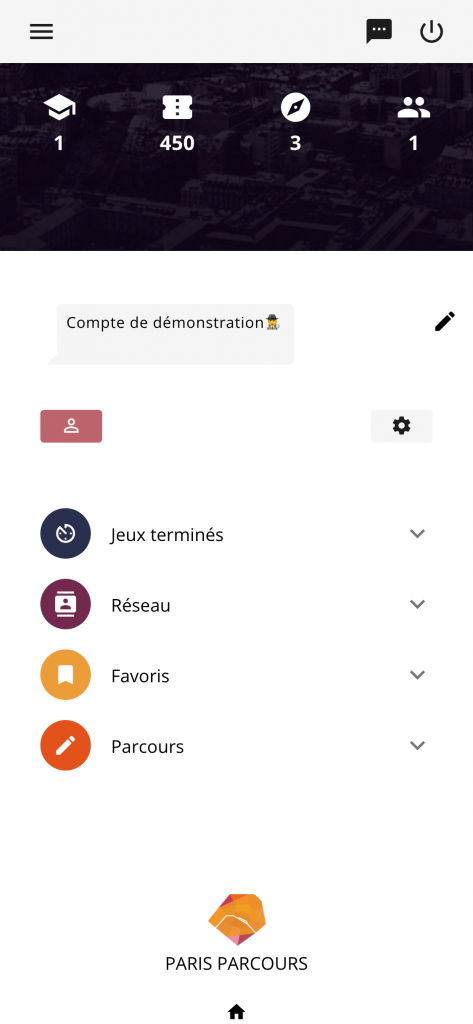Select the Réseau contacts round icon

(x=65, y=604)
